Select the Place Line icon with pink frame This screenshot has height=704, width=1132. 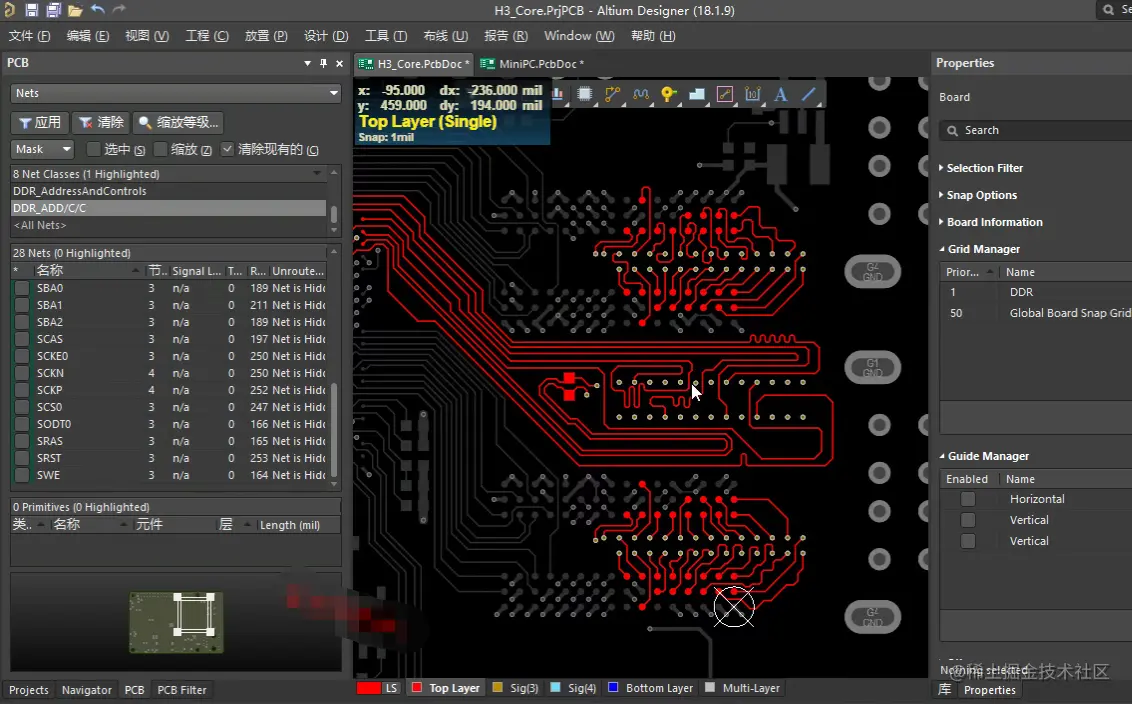(725, 94)
